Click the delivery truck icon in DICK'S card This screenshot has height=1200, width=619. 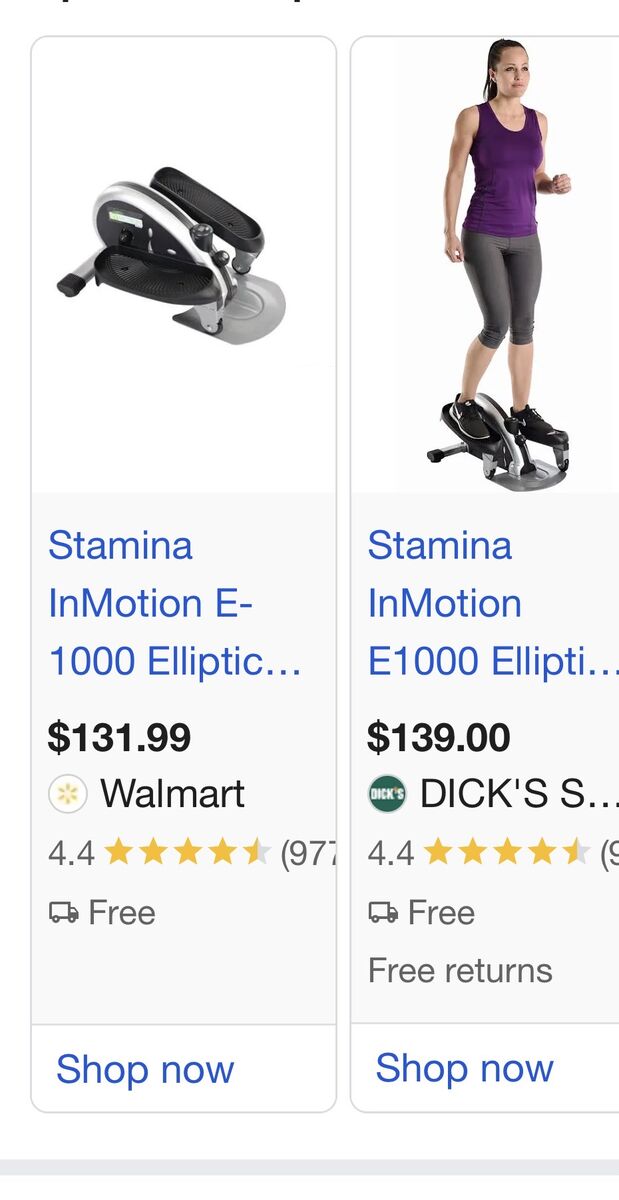383,912
